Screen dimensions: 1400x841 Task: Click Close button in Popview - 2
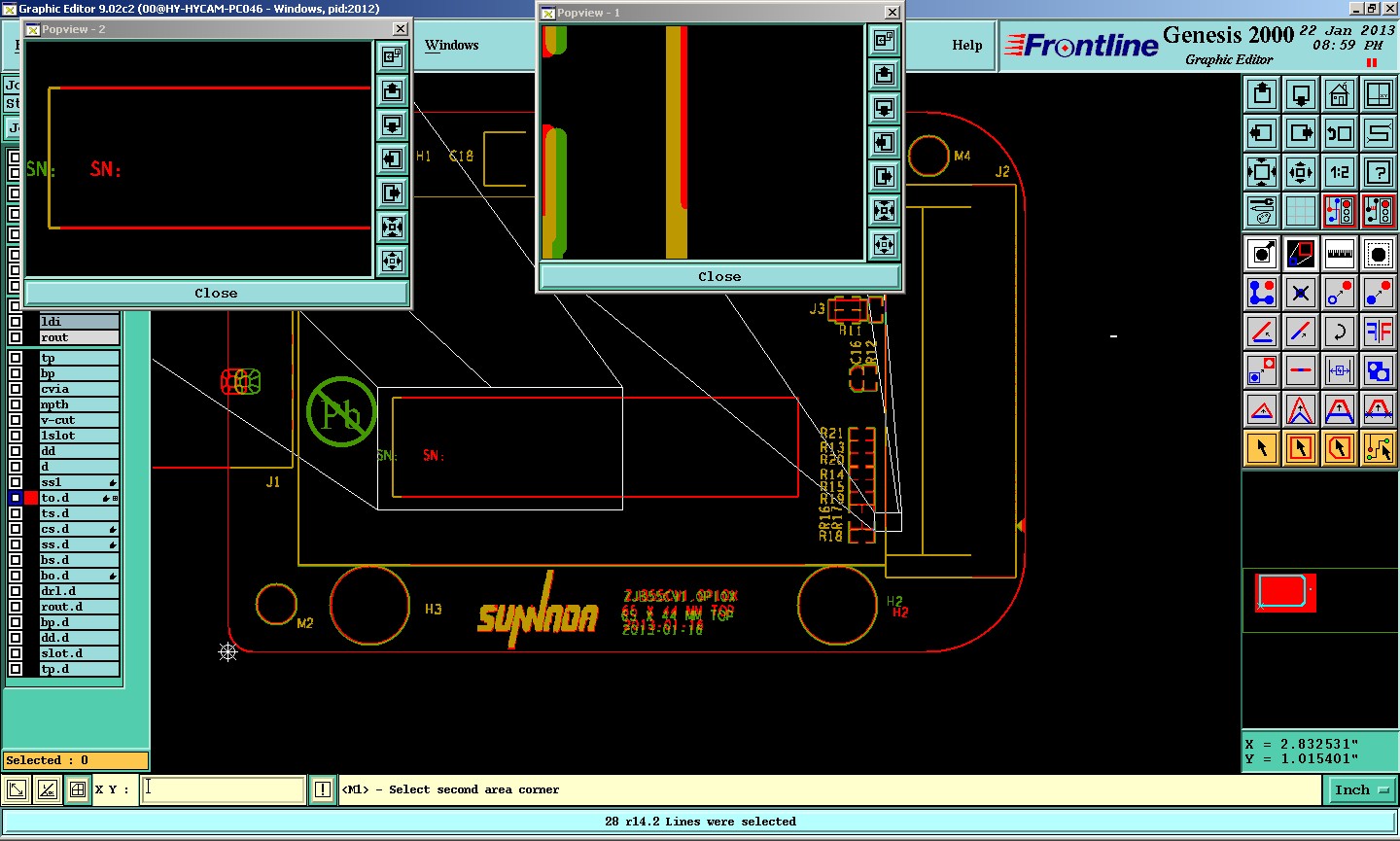[216, 293]
